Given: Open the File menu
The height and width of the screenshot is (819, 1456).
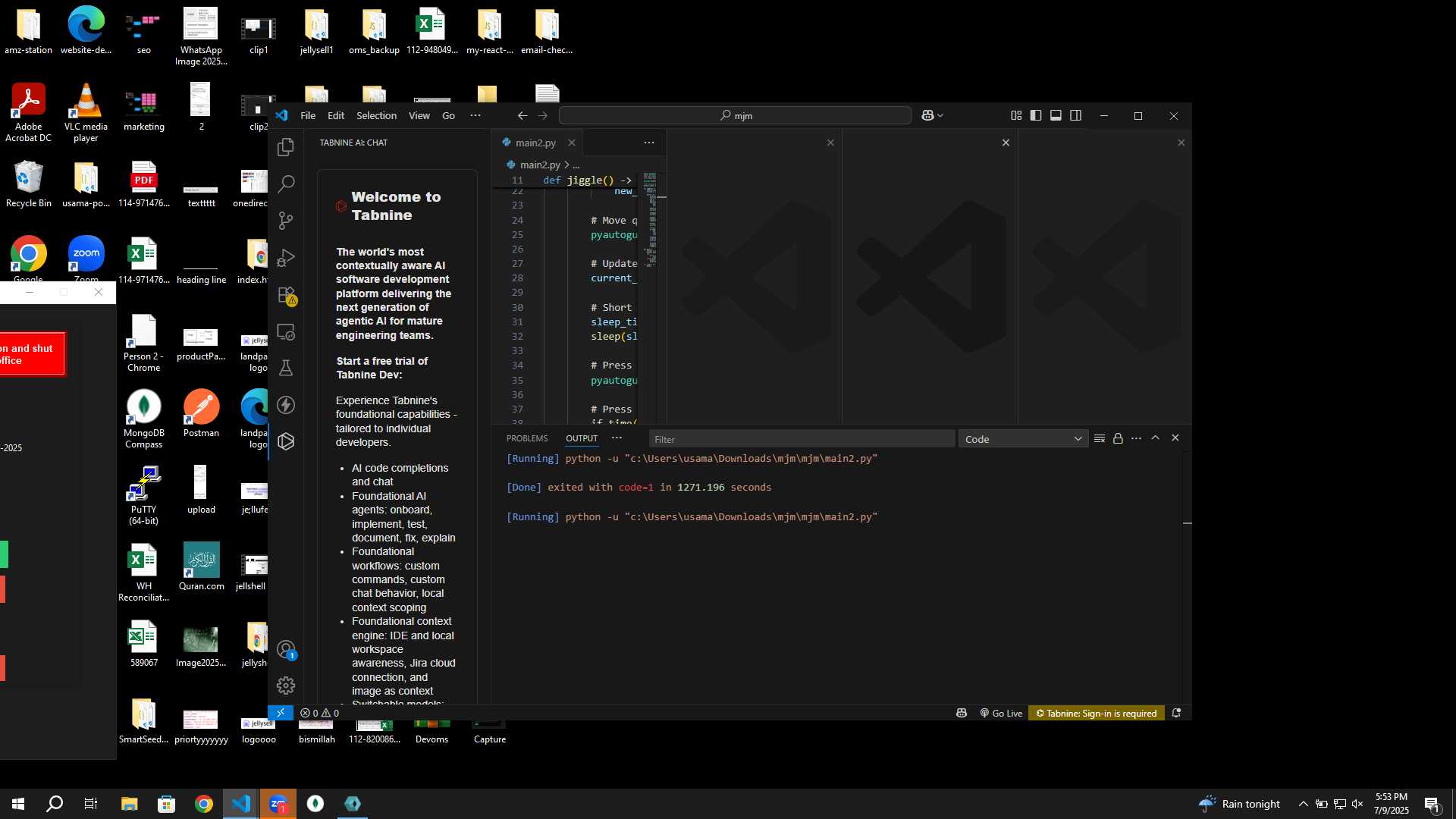Looking at the screenshot, I should tap(308, 115).
